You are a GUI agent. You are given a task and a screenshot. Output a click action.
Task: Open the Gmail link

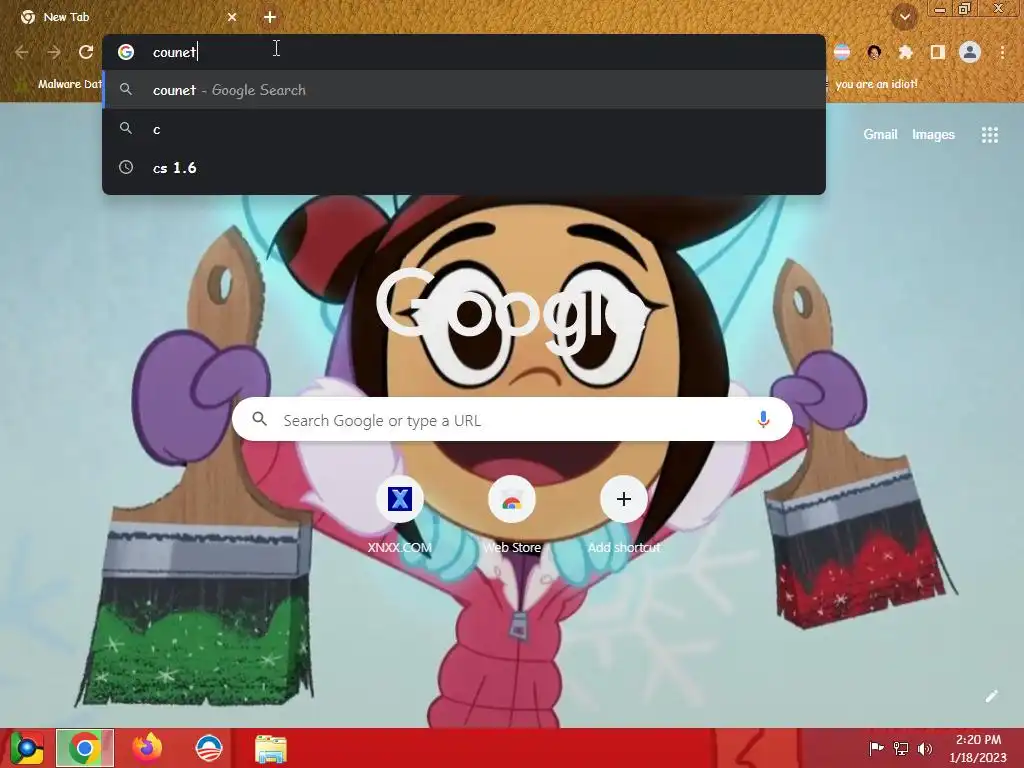880,135
